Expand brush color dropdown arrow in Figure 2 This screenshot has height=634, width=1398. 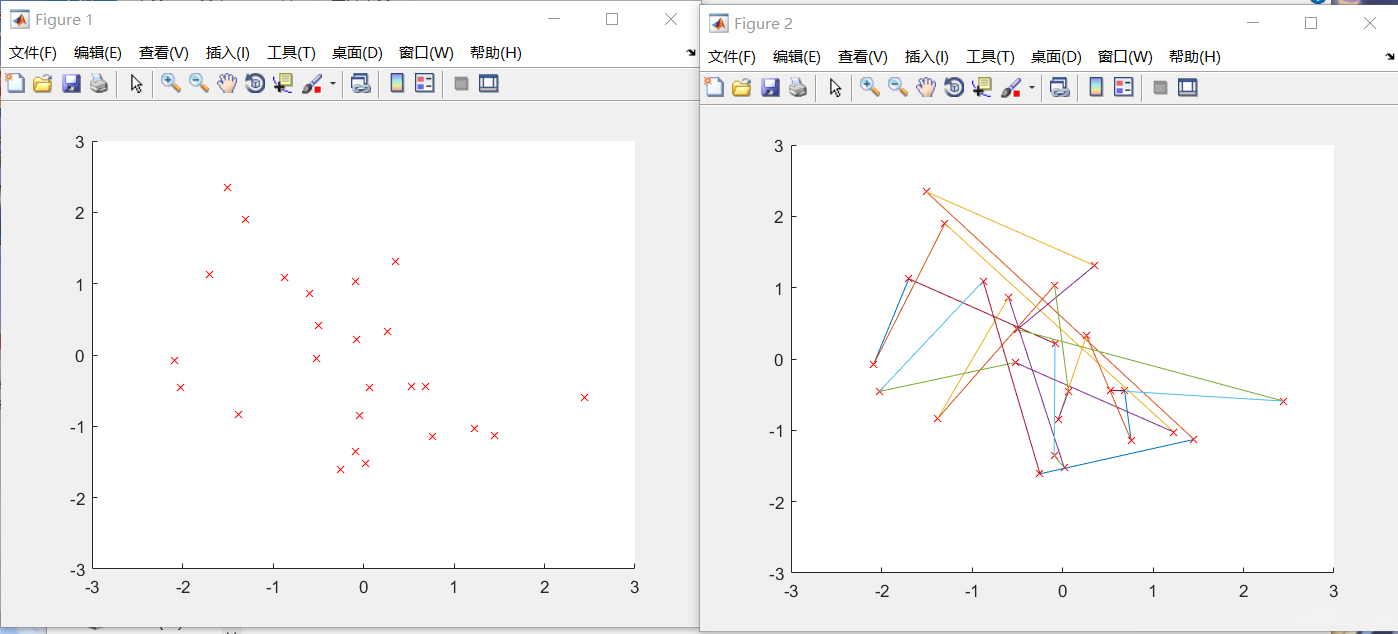pos(1031,88)
